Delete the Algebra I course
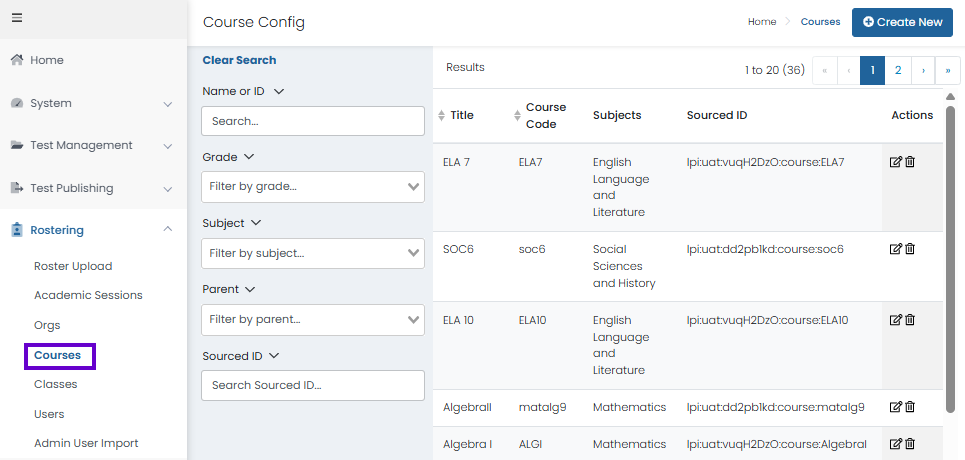The height and width of the screenshot is (460, 965). [910, 443]
